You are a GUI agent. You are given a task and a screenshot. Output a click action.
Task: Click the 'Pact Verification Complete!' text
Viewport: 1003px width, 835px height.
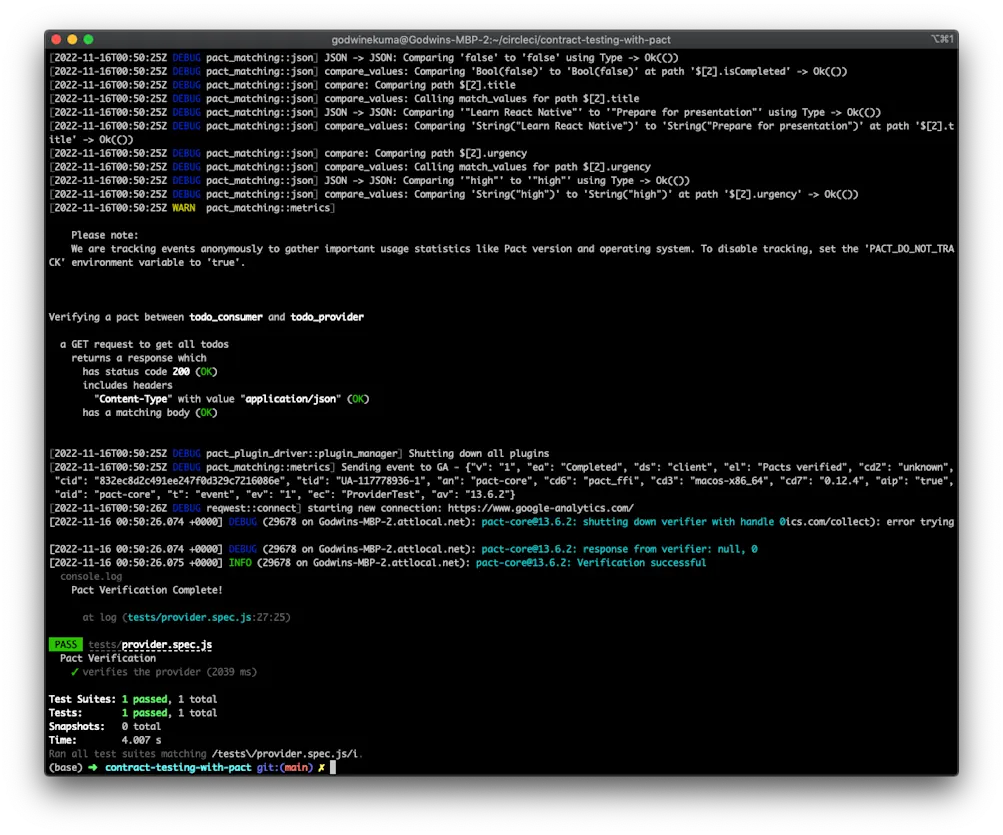pyautogui.click(x=146, y=590)
